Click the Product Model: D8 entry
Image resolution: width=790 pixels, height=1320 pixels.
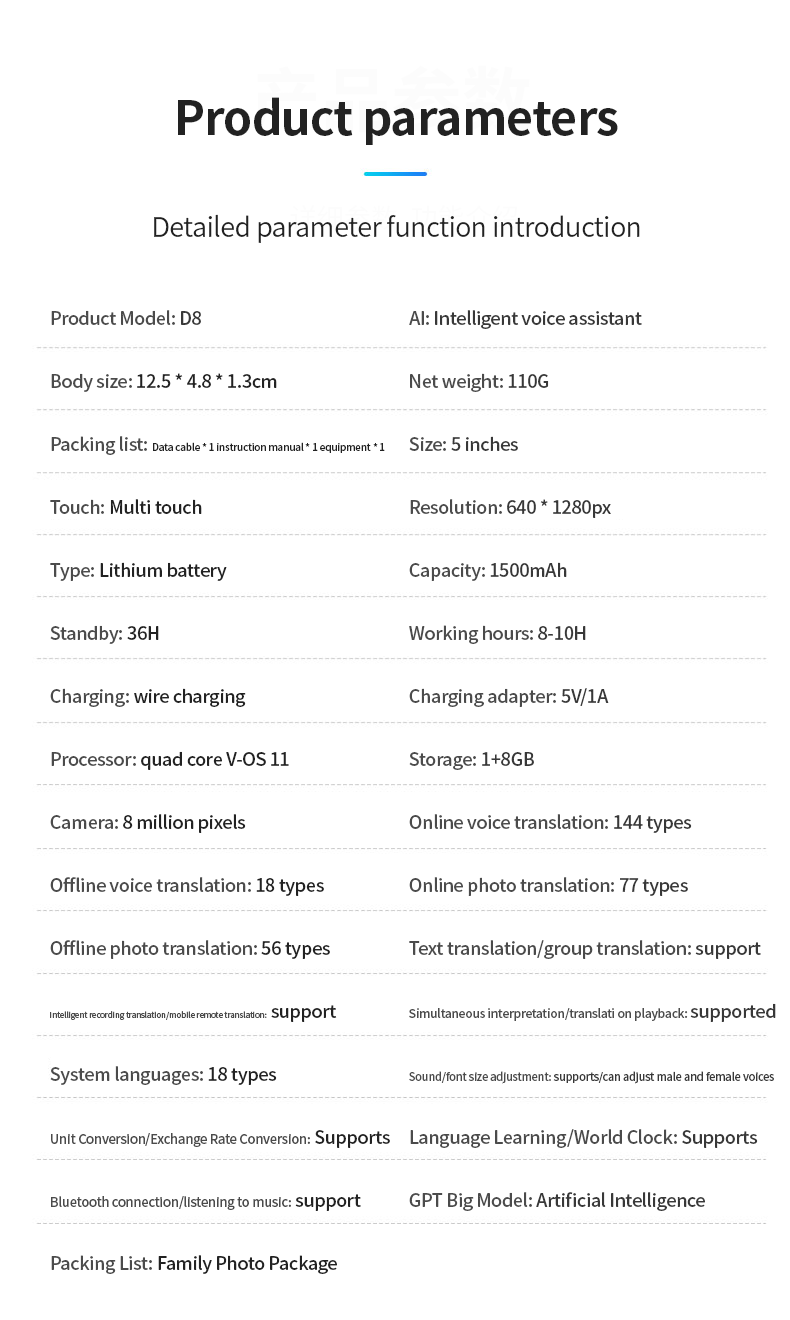(126, 318)
